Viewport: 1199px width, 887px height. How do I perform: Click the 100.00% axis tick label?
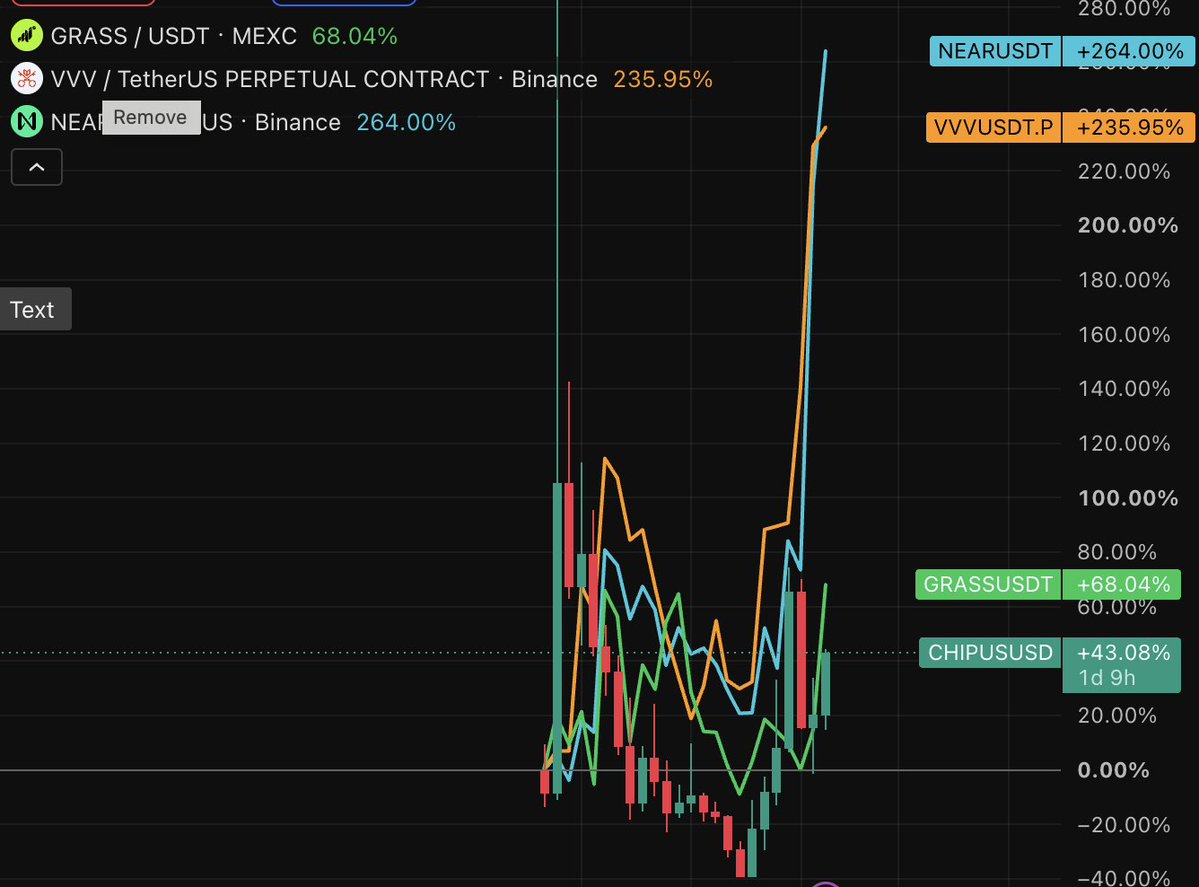pos(1127,498)
